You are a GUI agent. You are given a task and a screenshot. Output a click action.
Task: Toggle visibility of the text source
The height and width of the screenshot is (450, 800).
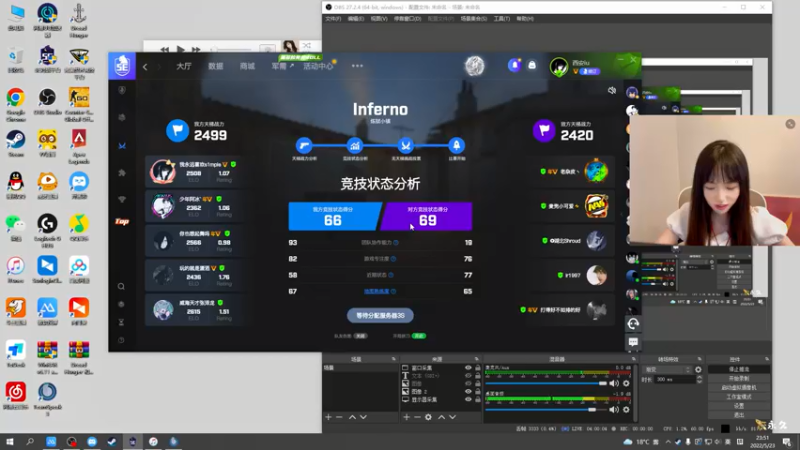468,376
